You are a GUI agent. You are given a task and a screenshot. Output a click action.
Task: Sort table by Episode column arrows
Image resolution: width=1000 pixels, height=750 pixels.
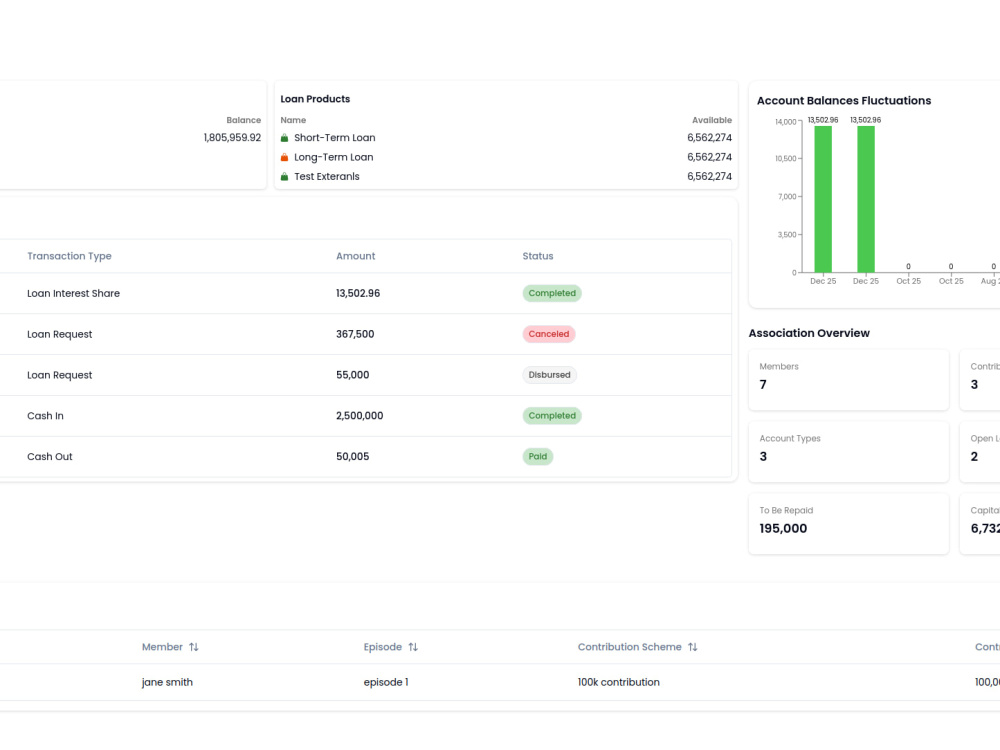[413, 647]
